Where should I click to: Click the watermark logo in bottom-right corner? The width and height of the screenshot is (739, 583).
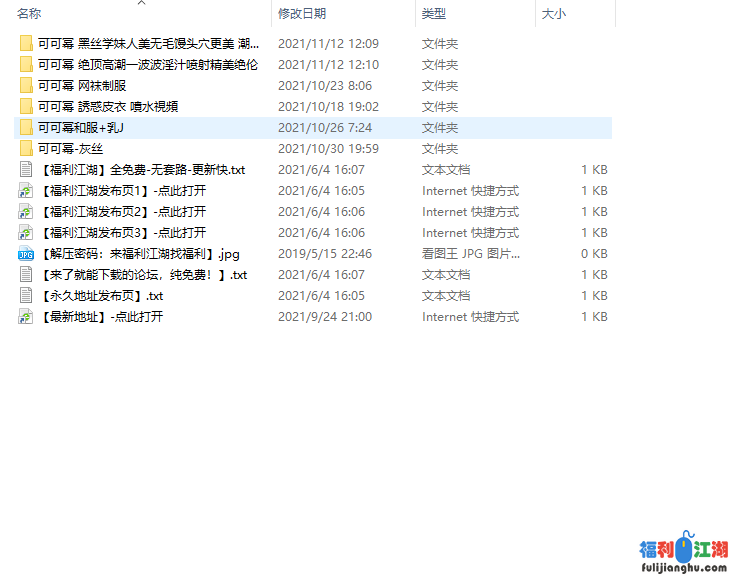coord(683,554)
